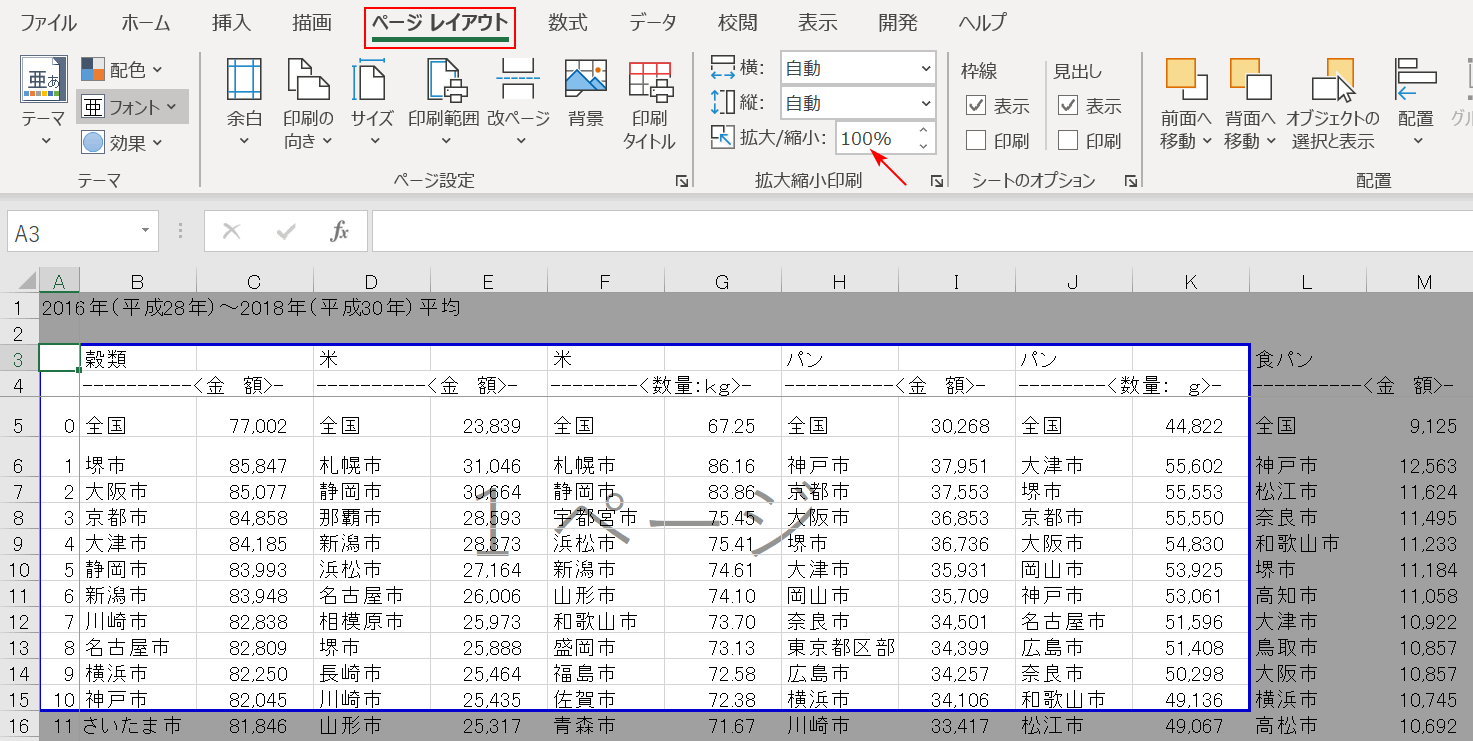The height and width of the screenshot is (741, 1473).
Task: Uncheck 見出し 表示 headings view checkbox
Action: (x=1068, y=105)
